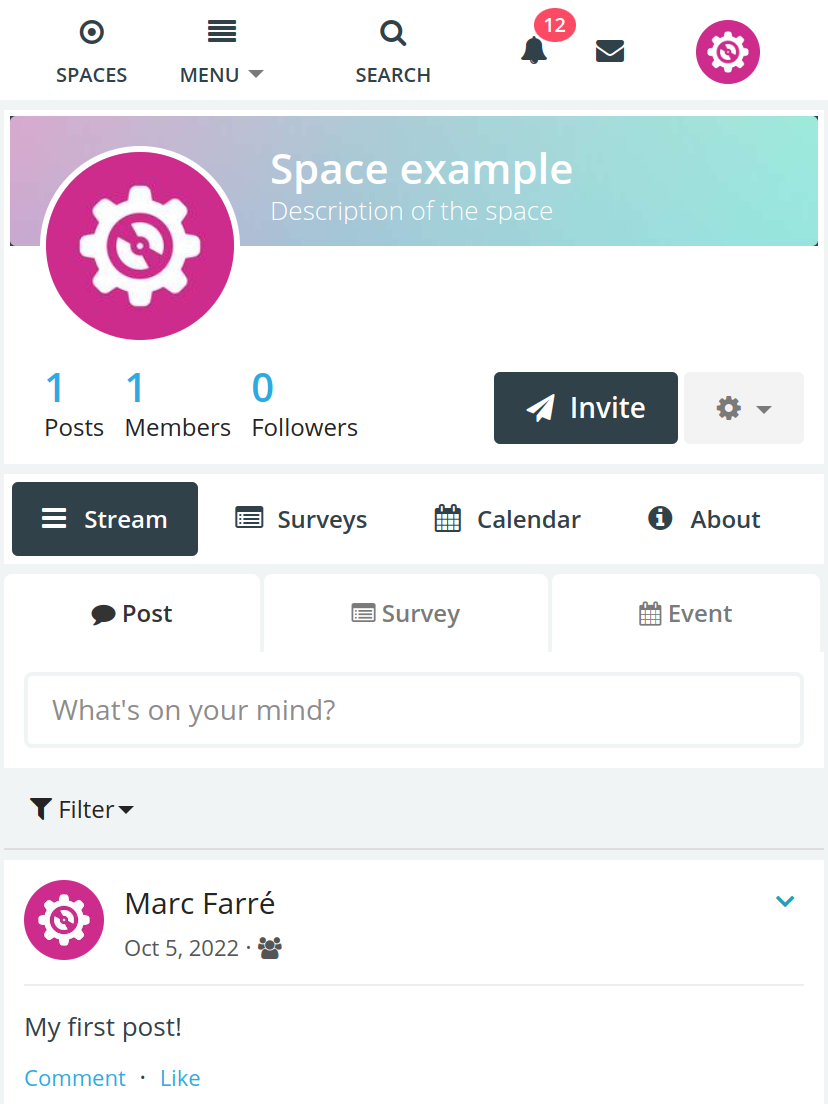Open the stream Filter dropdown
The height and width of the screenshot is (1104, 828).
tap(82, 810)
